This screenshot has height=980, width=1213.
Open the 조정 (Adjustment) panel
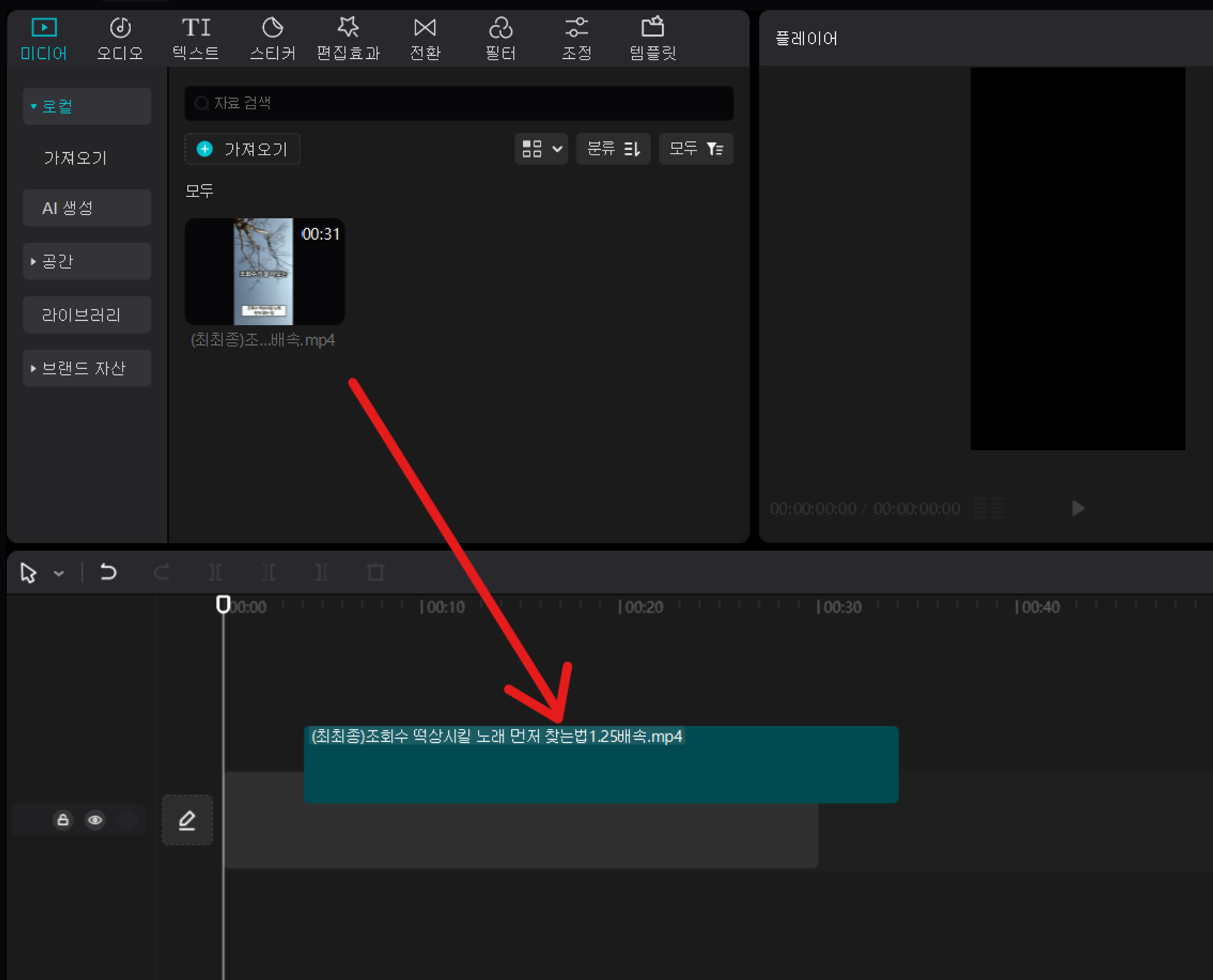(x=577, y=39)
